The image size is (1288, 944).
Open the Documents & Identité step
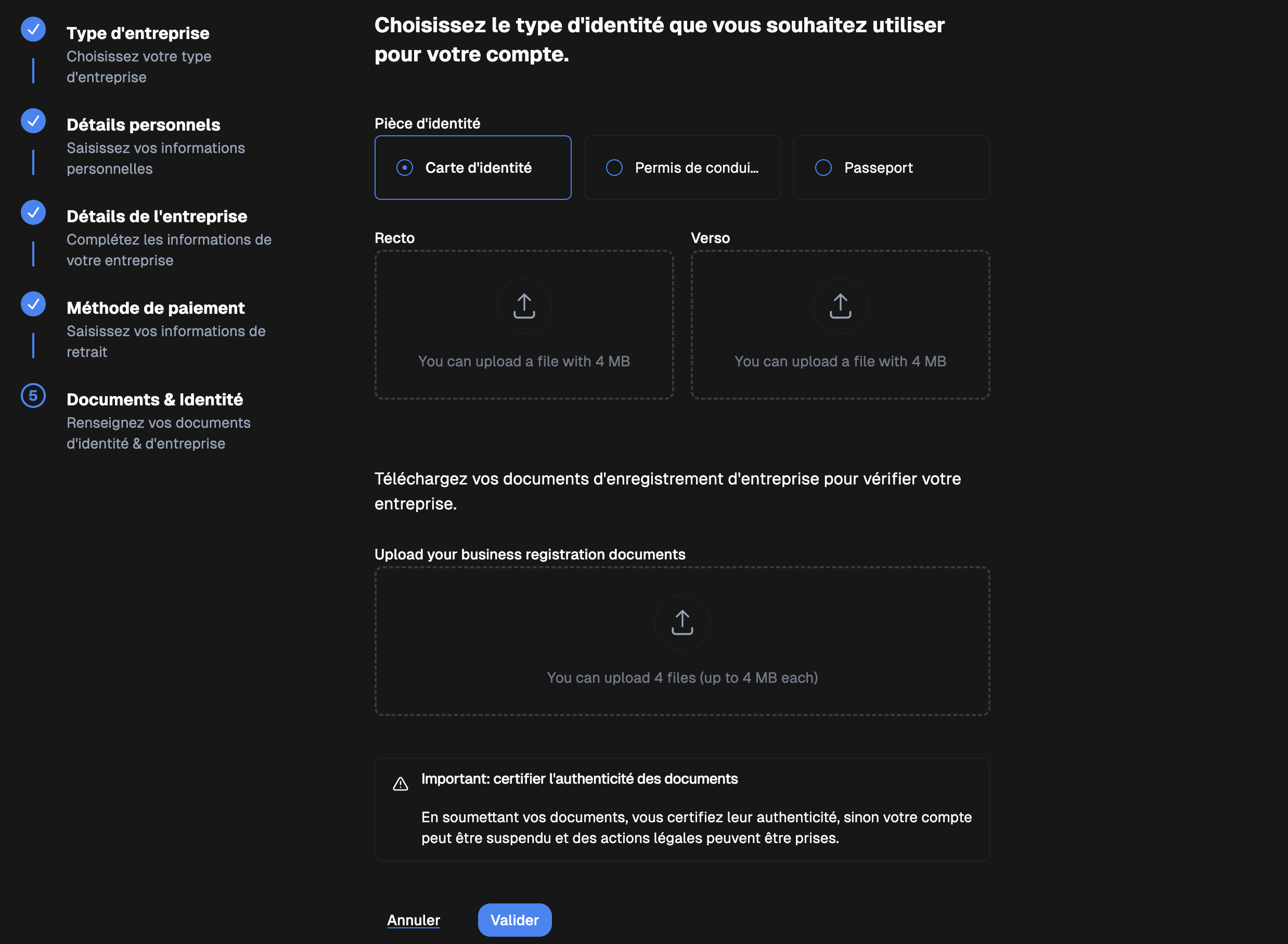155,400
